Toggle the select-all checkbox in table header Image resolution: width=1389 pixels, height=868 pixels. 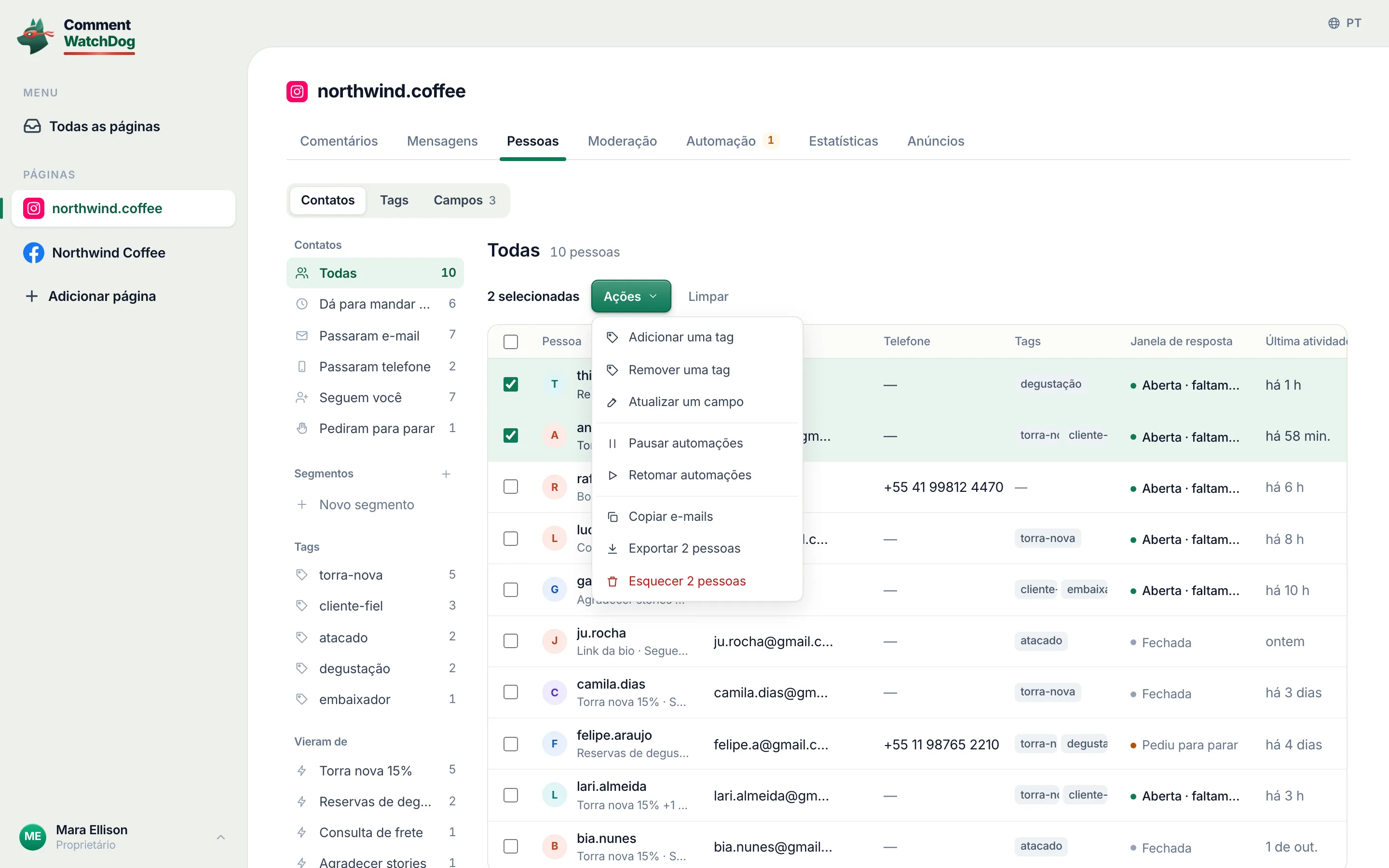click(x=510, y=341)
